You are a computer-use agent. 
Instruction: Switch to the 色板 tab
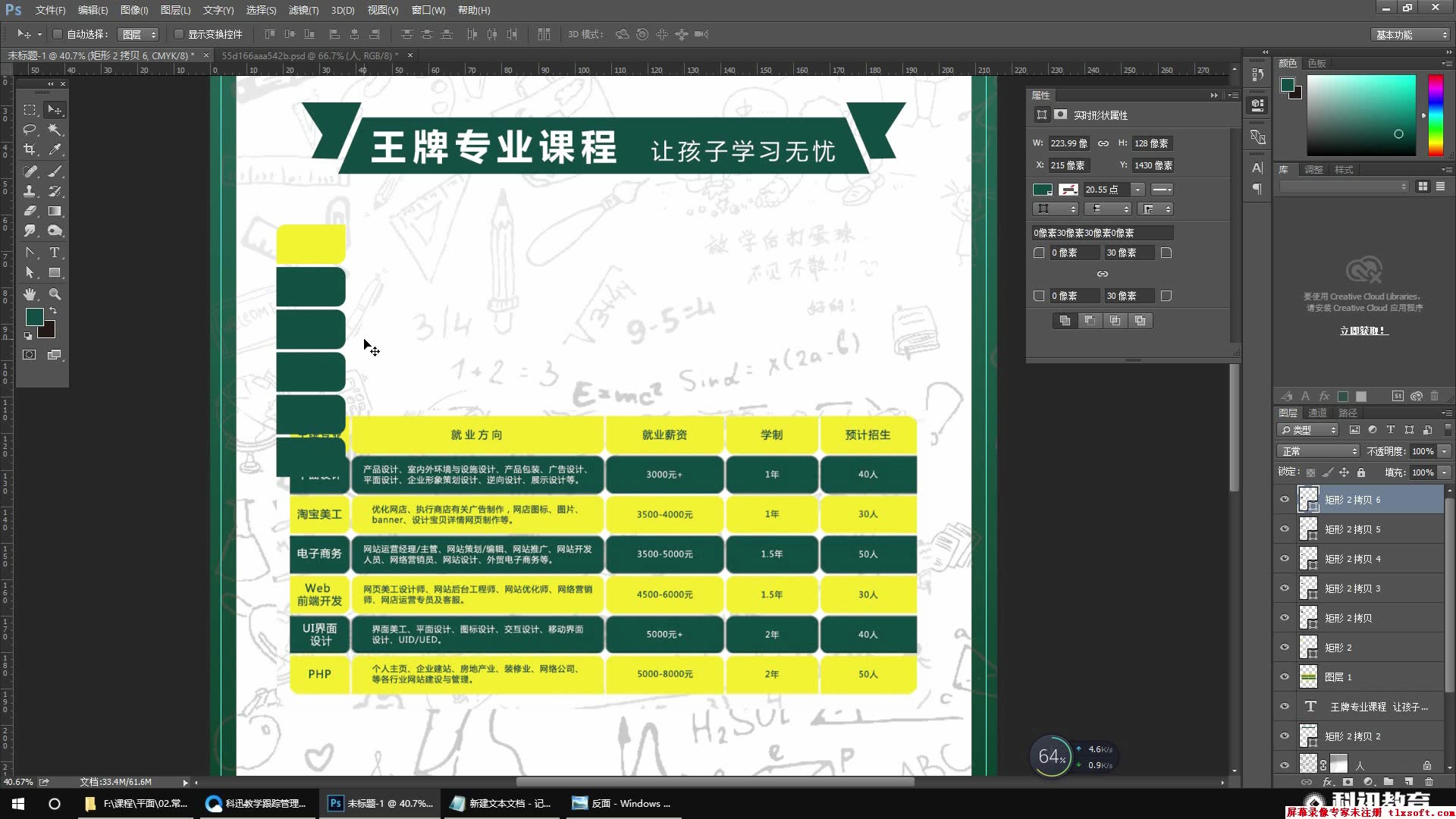pos(1316,63)
